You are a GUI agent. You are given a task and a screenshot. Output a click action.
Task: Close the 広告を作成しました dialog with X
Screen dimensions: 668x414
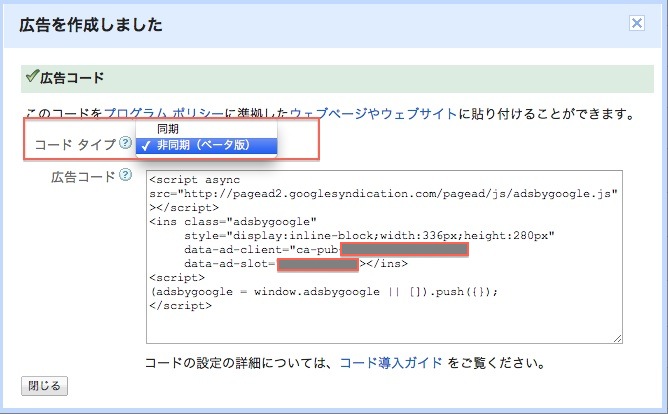click(x=636, y=23)
